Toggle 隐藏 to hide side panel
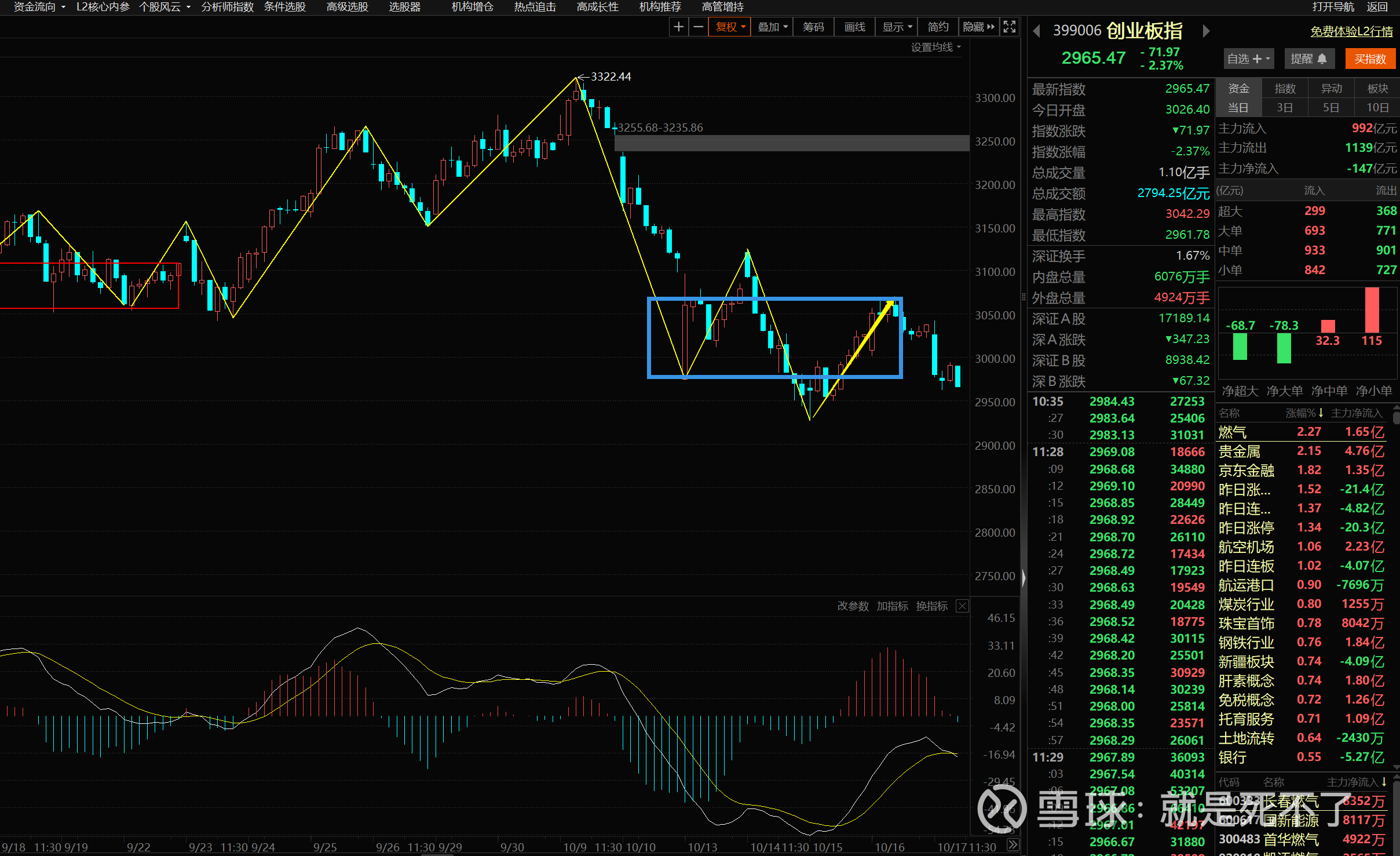Viewport: 1400px width, 856px height. tap(978, 27)
